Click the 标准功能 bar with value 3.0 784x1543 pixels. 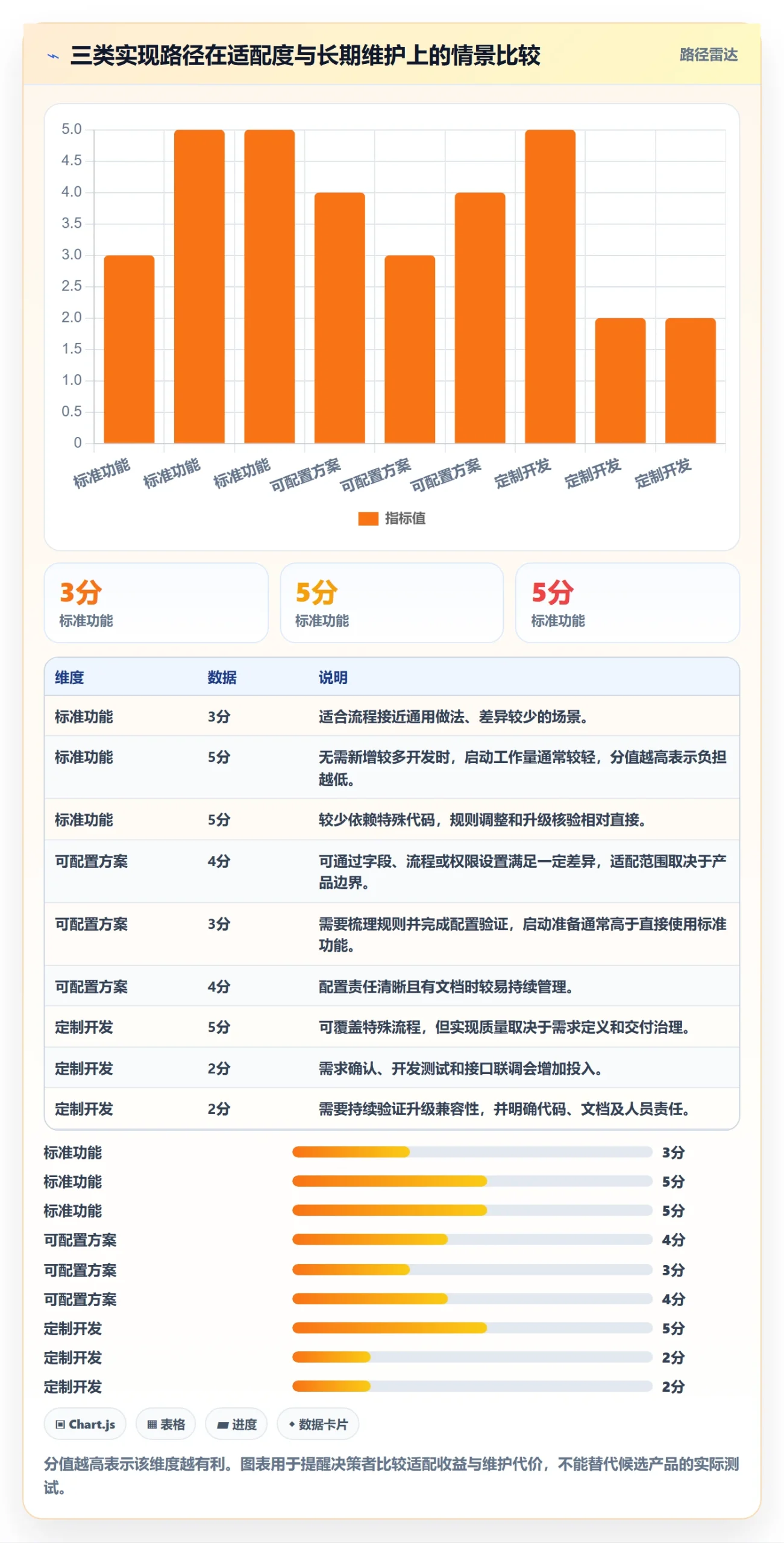point(129,349)
